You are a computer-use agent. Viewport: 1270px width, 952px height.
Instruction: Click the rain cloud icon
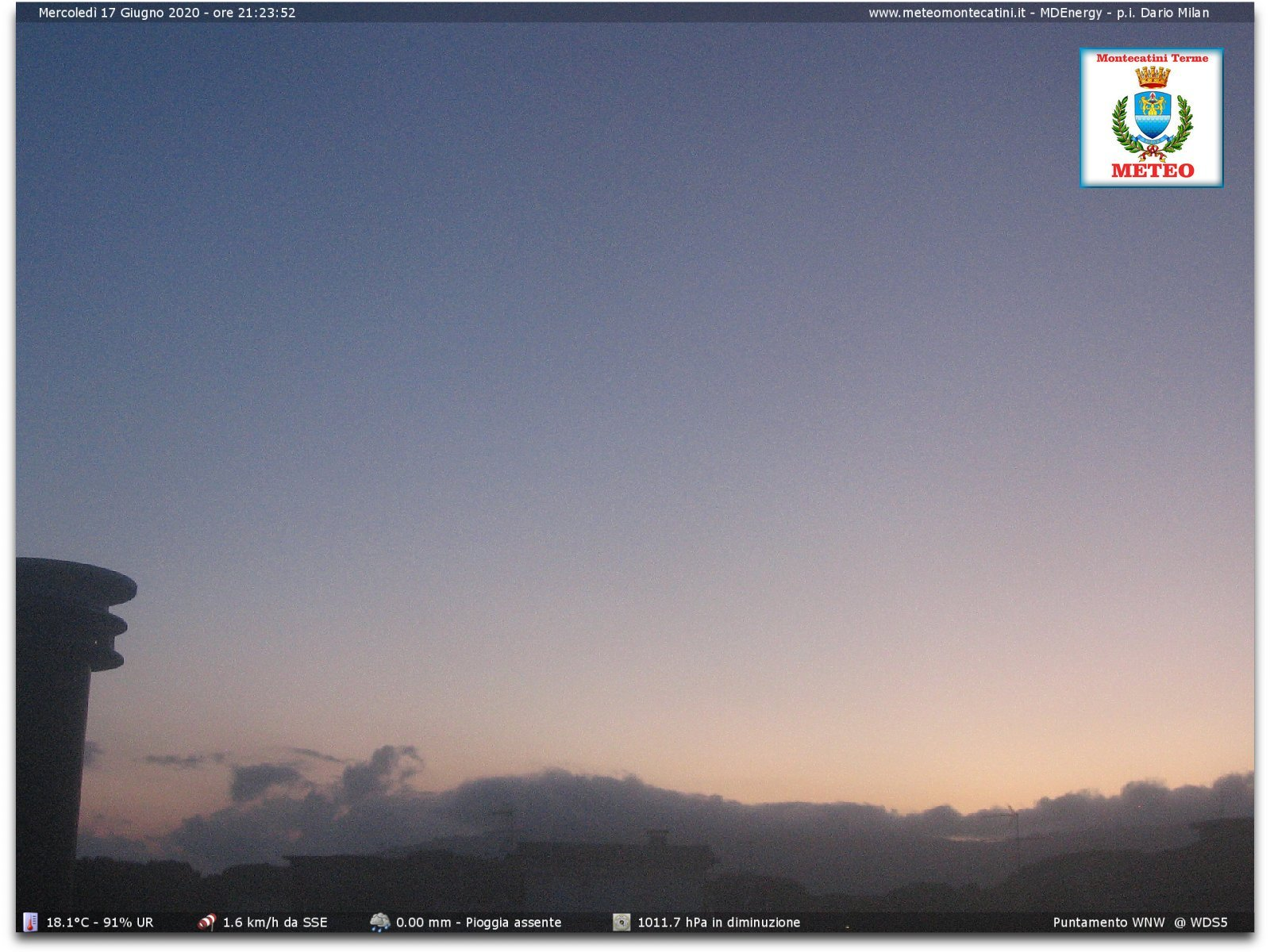(379, 922)
